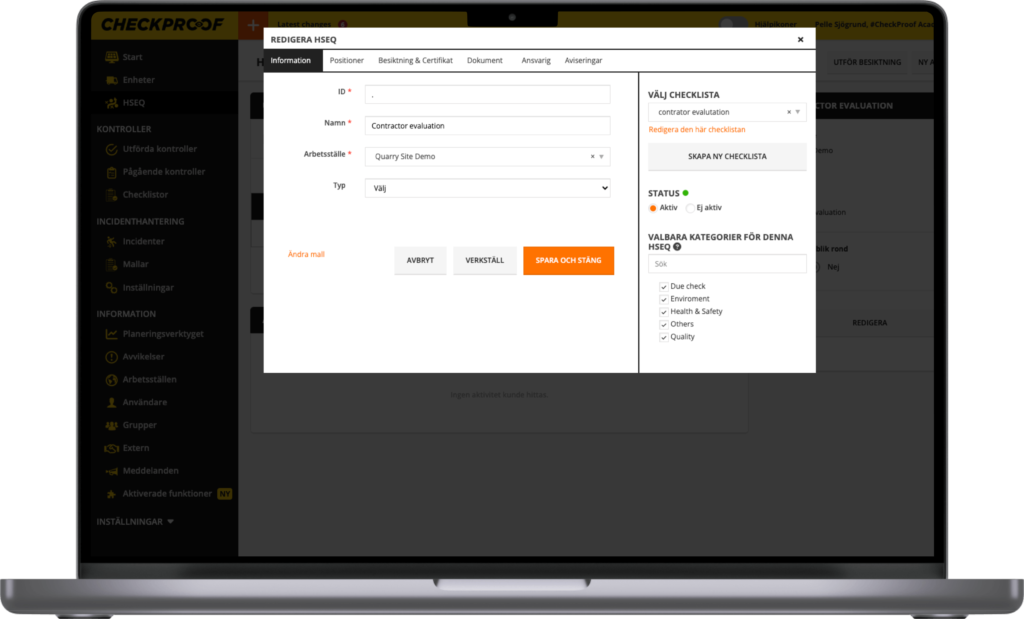Image resolution: width=1024 pixels, height=619 pixels.
Task: Open Incidenter from the sidebar icon
Action: [113, 241]
